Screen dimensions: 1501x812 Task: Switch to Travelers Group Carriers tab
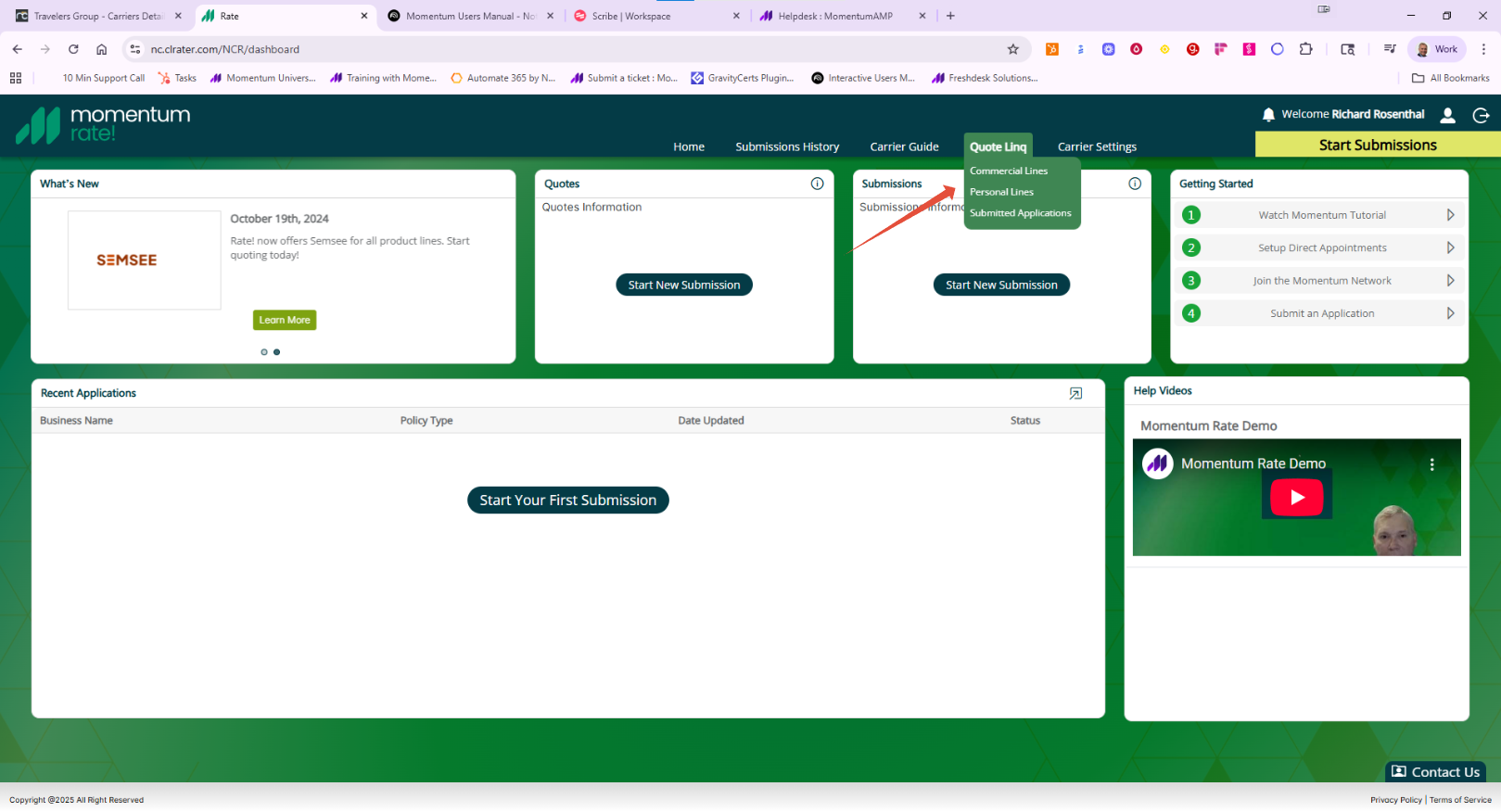97,16
